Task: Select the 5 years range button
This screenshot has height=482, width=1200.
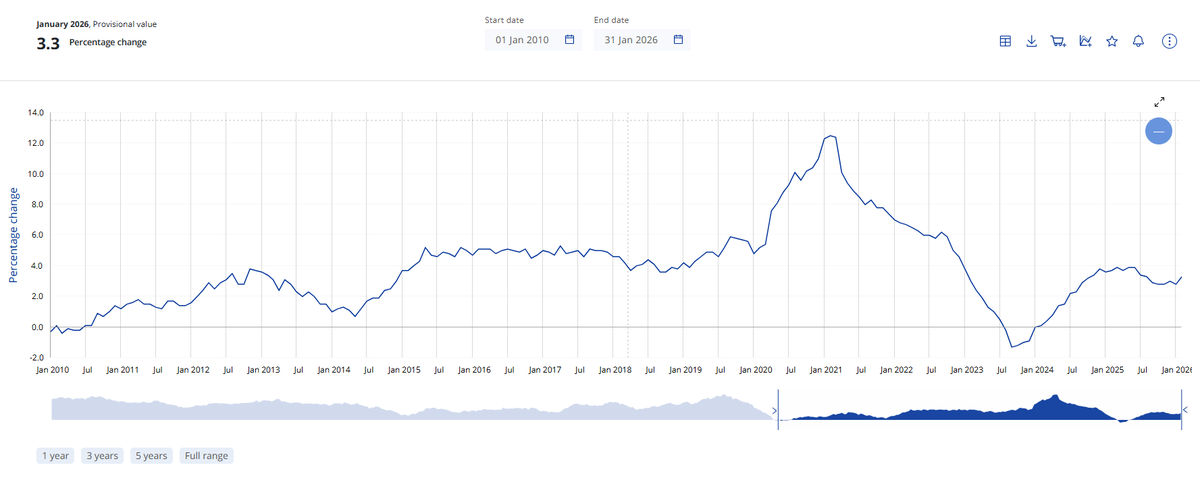Action: (151, 456)
